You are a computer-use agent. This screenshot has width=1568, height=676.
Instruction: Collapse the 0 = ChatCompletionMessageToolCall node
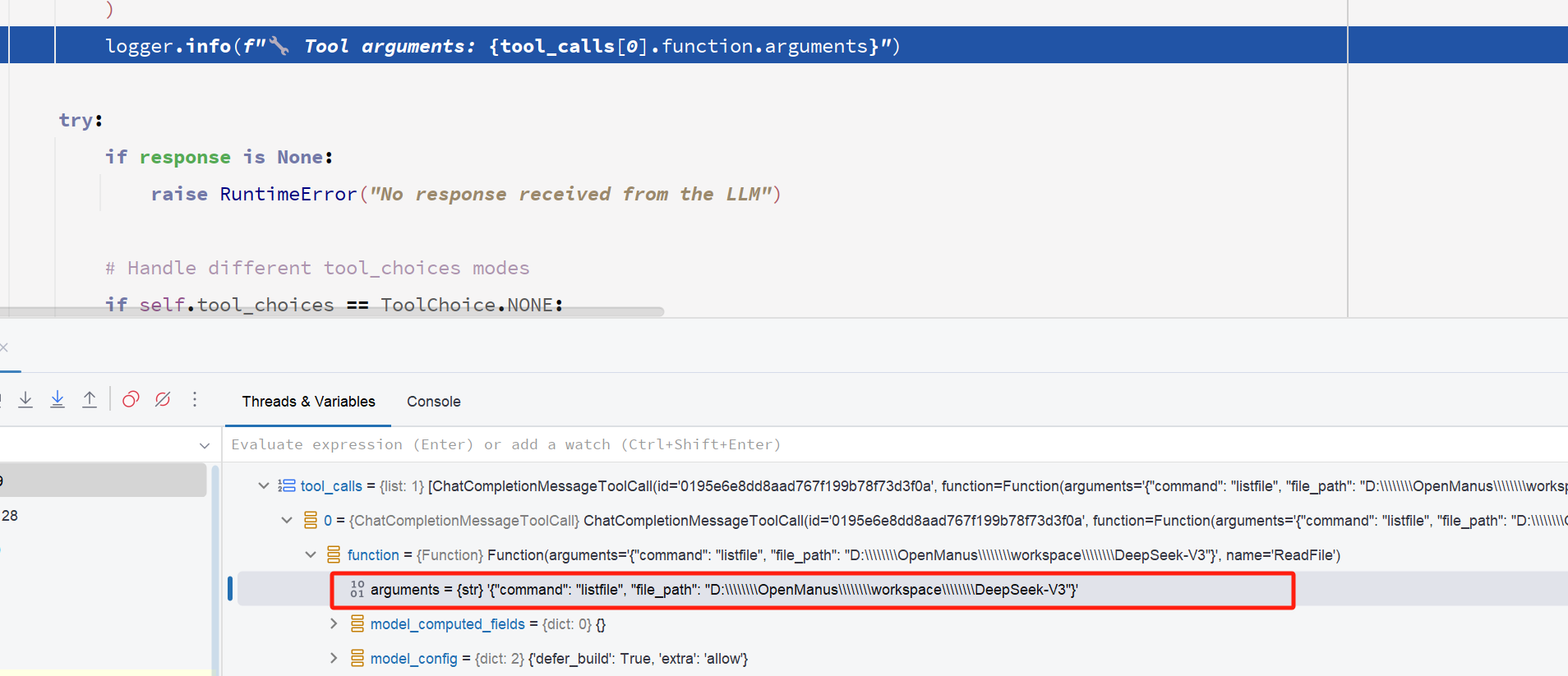pos(287,520)
